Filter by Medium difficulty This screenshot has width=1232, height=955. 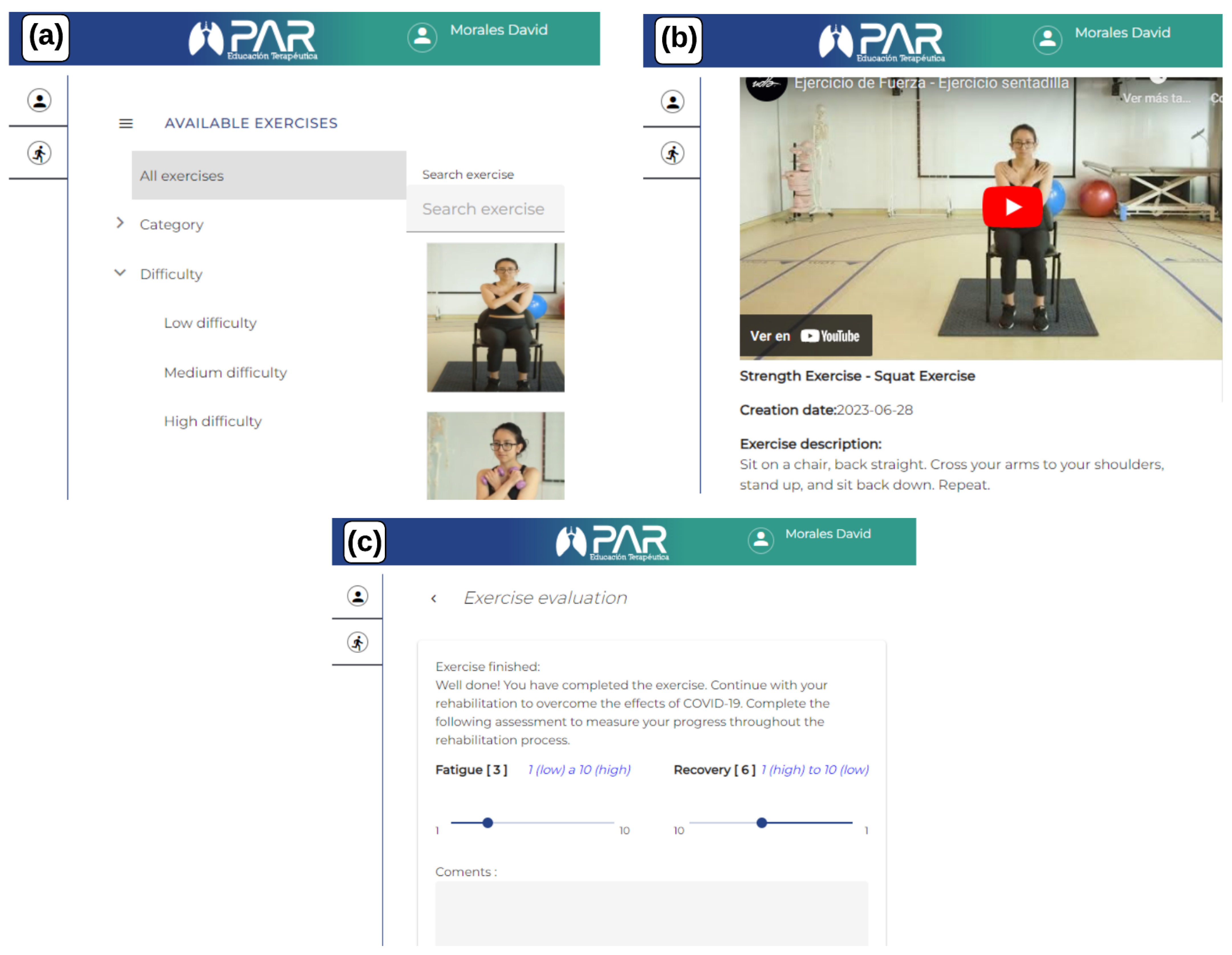(225, 373)
